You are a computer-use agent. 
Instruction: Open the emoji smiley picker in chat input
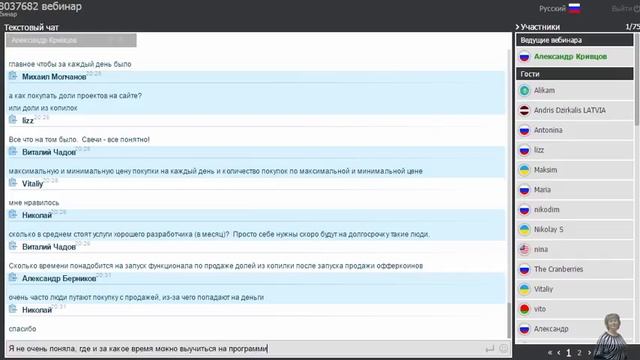tap(504, 349)
